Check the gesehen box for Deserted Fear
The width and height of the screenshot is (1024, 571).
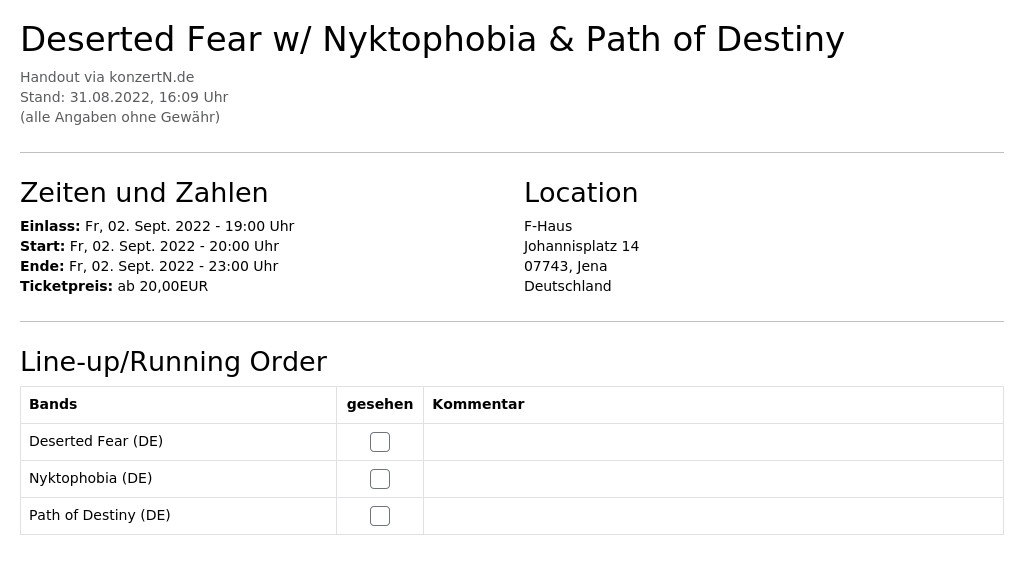tap(379, 442)
